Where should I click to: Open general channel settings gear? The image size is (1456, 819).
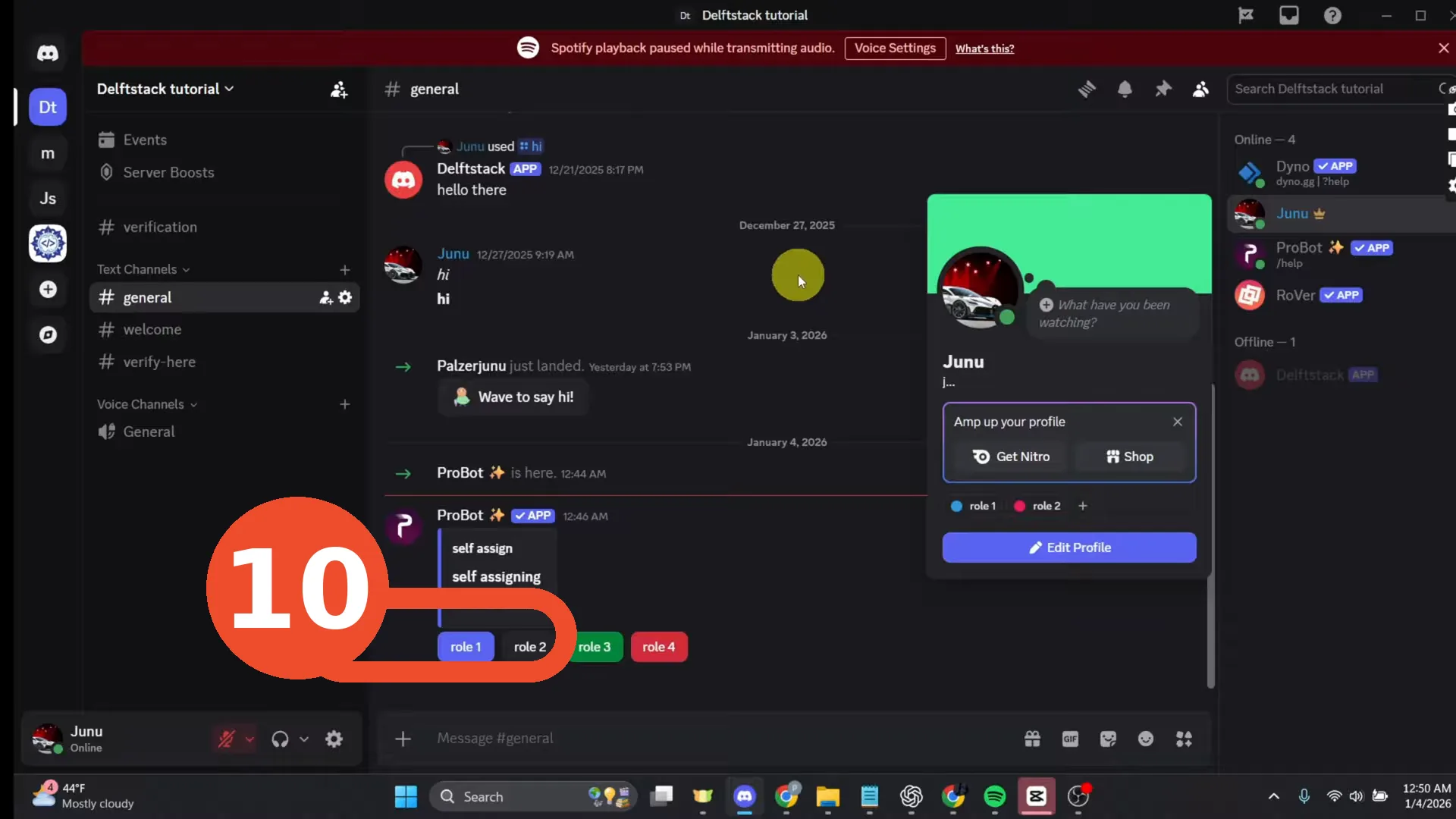345,297
